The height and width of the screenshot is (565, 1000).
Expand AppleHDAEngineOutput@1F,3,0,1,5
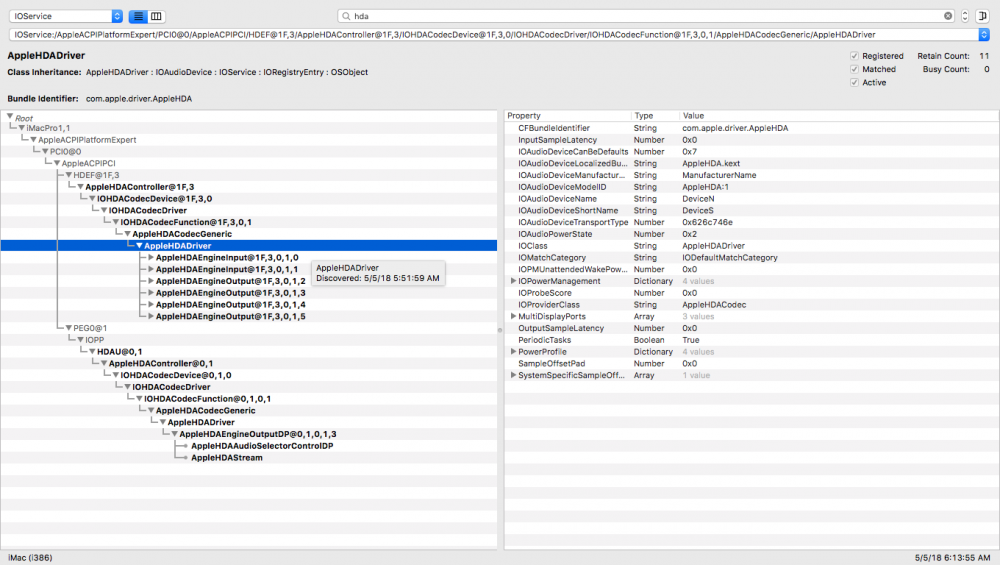tap(151, 316)
